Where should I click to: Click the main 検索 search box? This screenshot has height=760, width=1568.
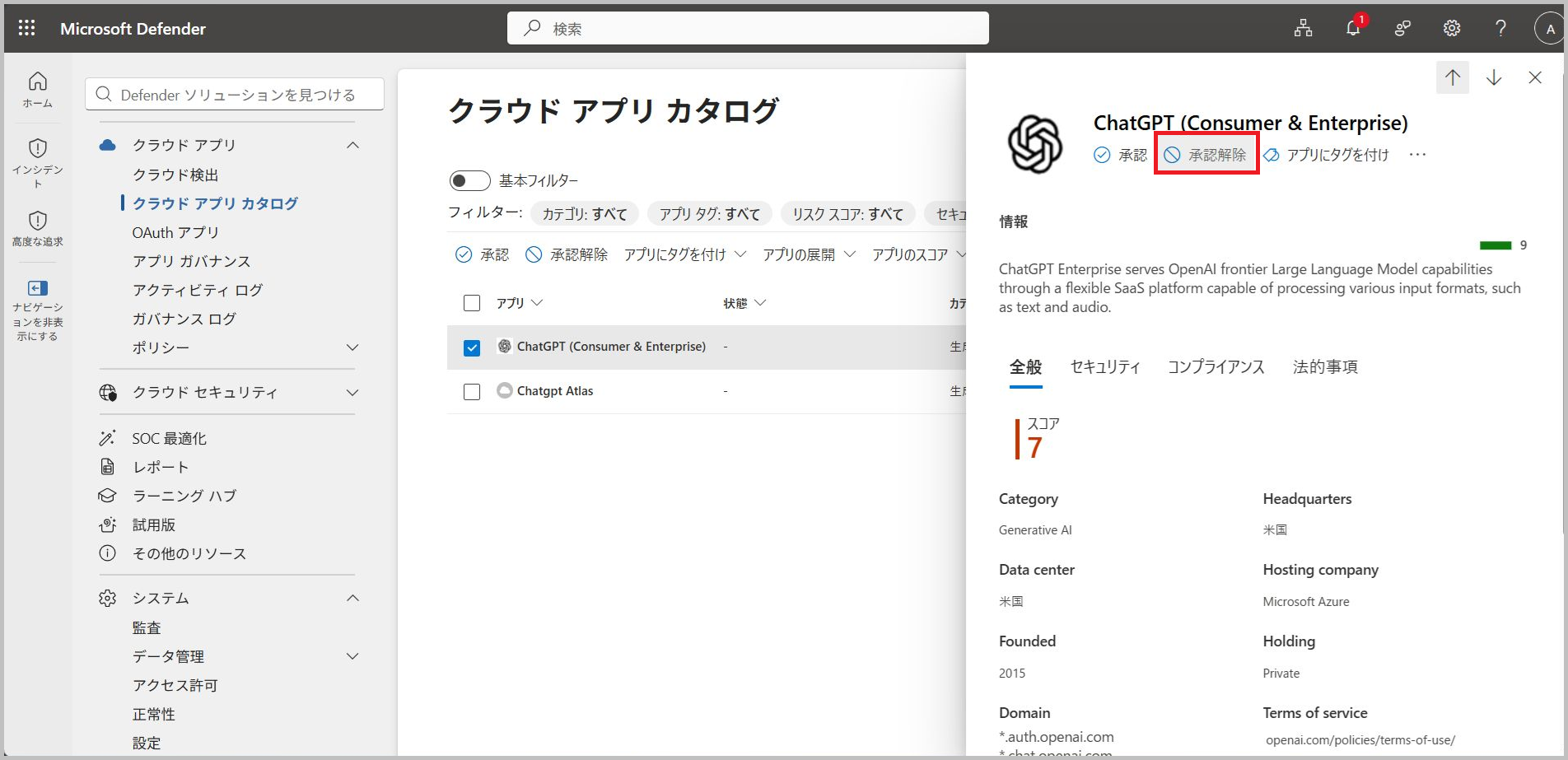pyautogui.click(x=748, y=28)
